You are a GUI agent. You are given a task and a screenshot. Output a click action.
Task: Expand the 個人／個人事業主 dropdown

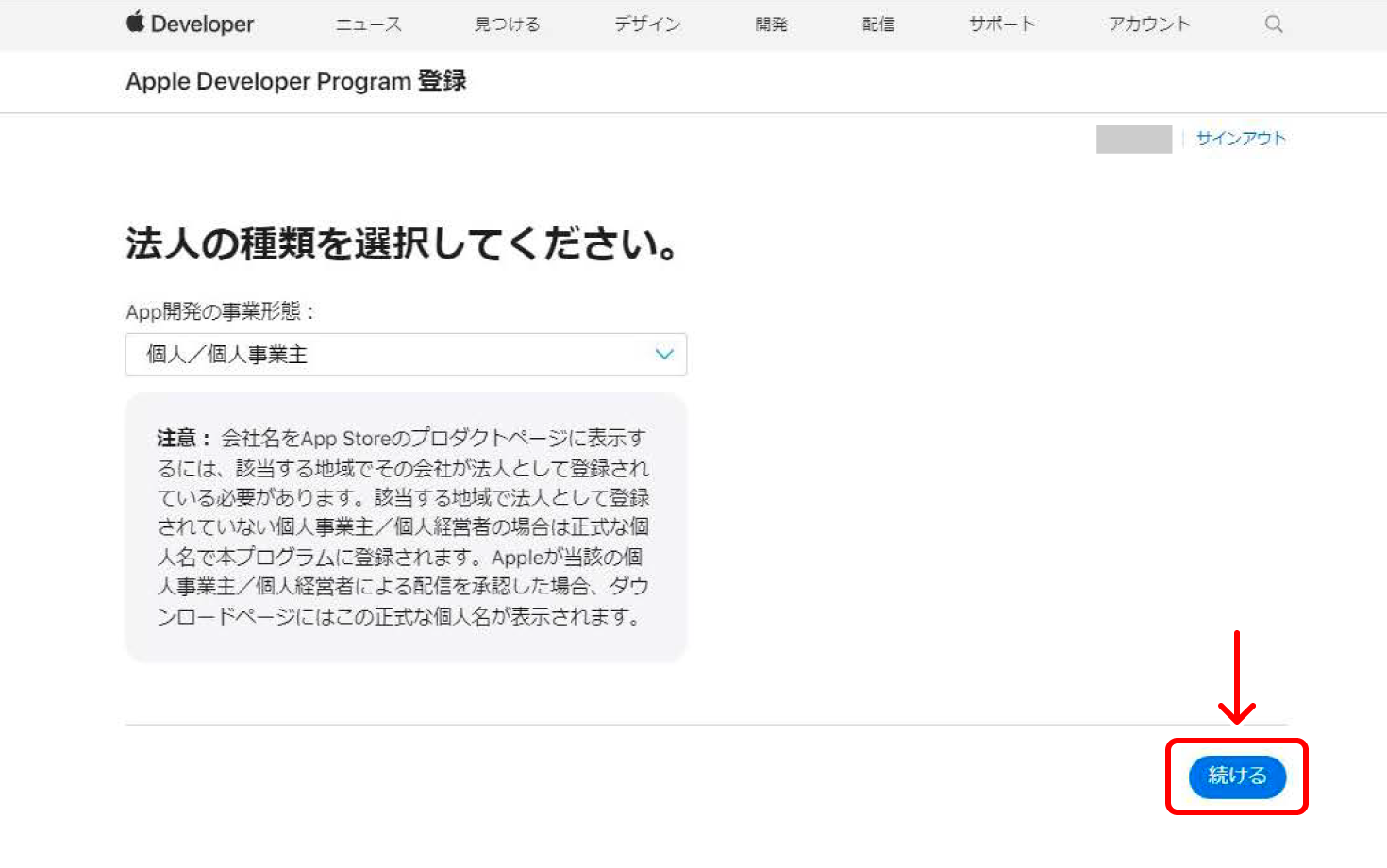[x=406, y=355]
